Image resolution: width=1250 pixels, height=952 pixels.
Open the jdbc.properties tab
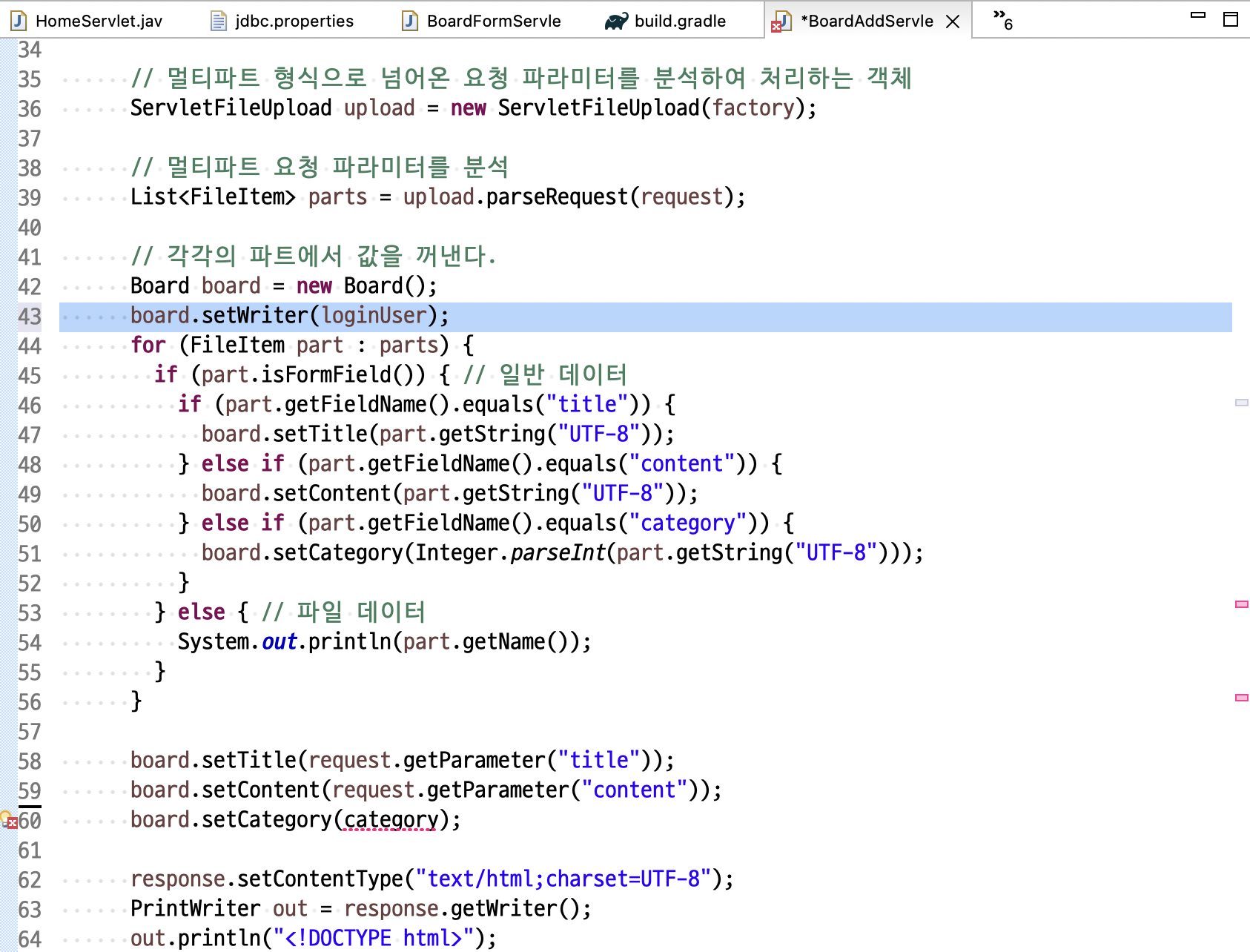click(282, 21)
